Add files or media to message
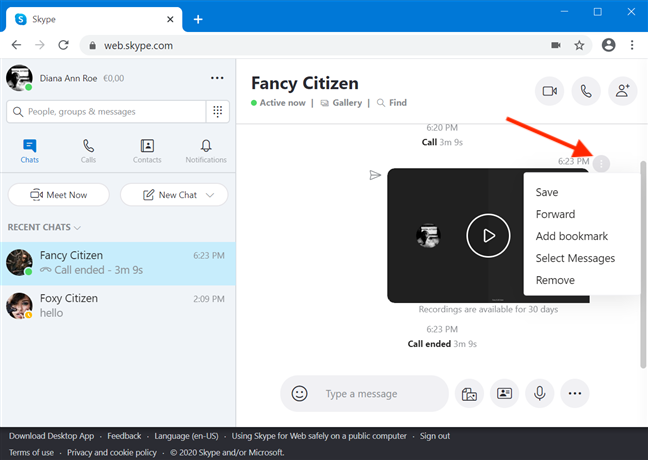Image resolution: width=648 pixels, height=460 pixels. (x=469, y=393)
